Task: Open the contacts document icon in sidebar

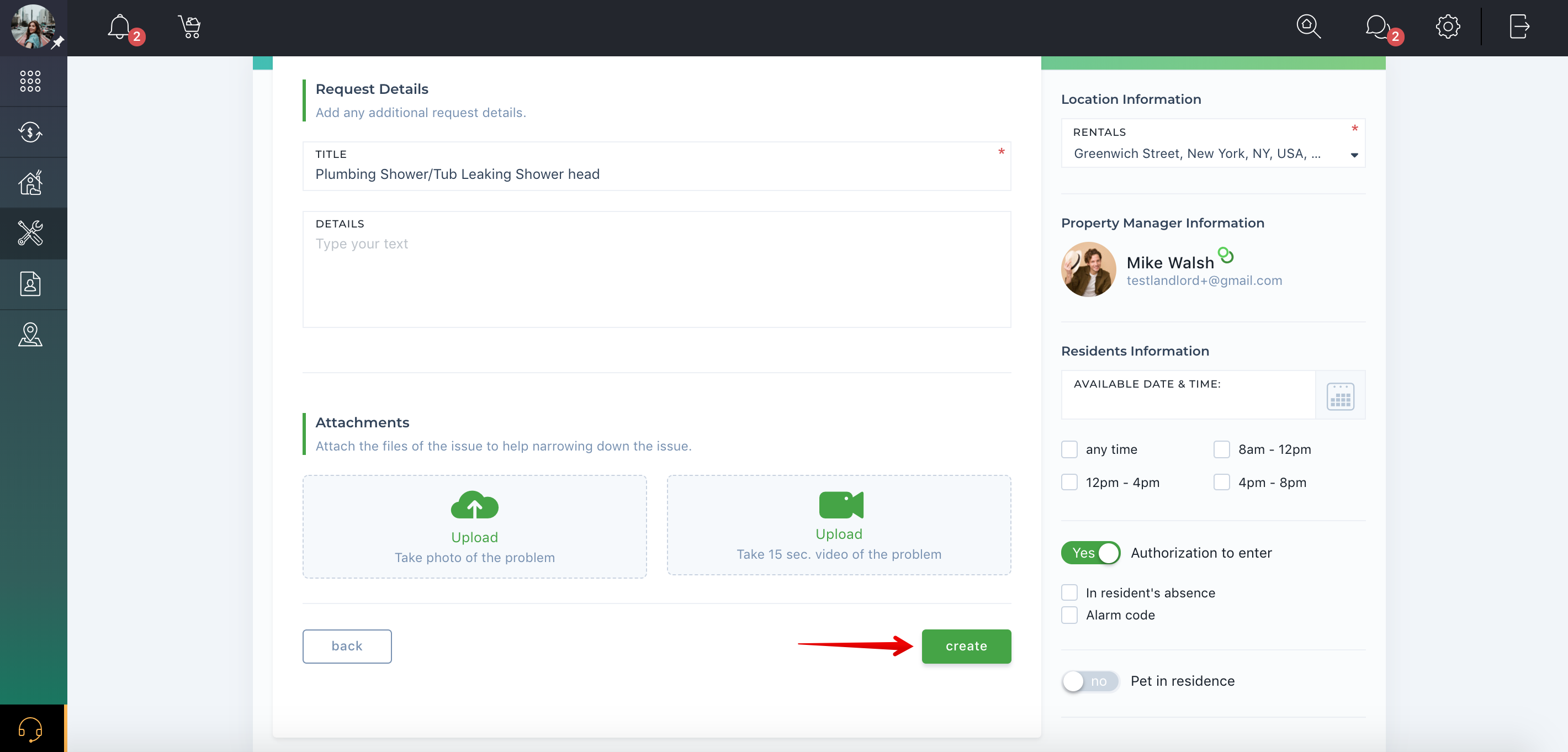Action: (30, 284)
